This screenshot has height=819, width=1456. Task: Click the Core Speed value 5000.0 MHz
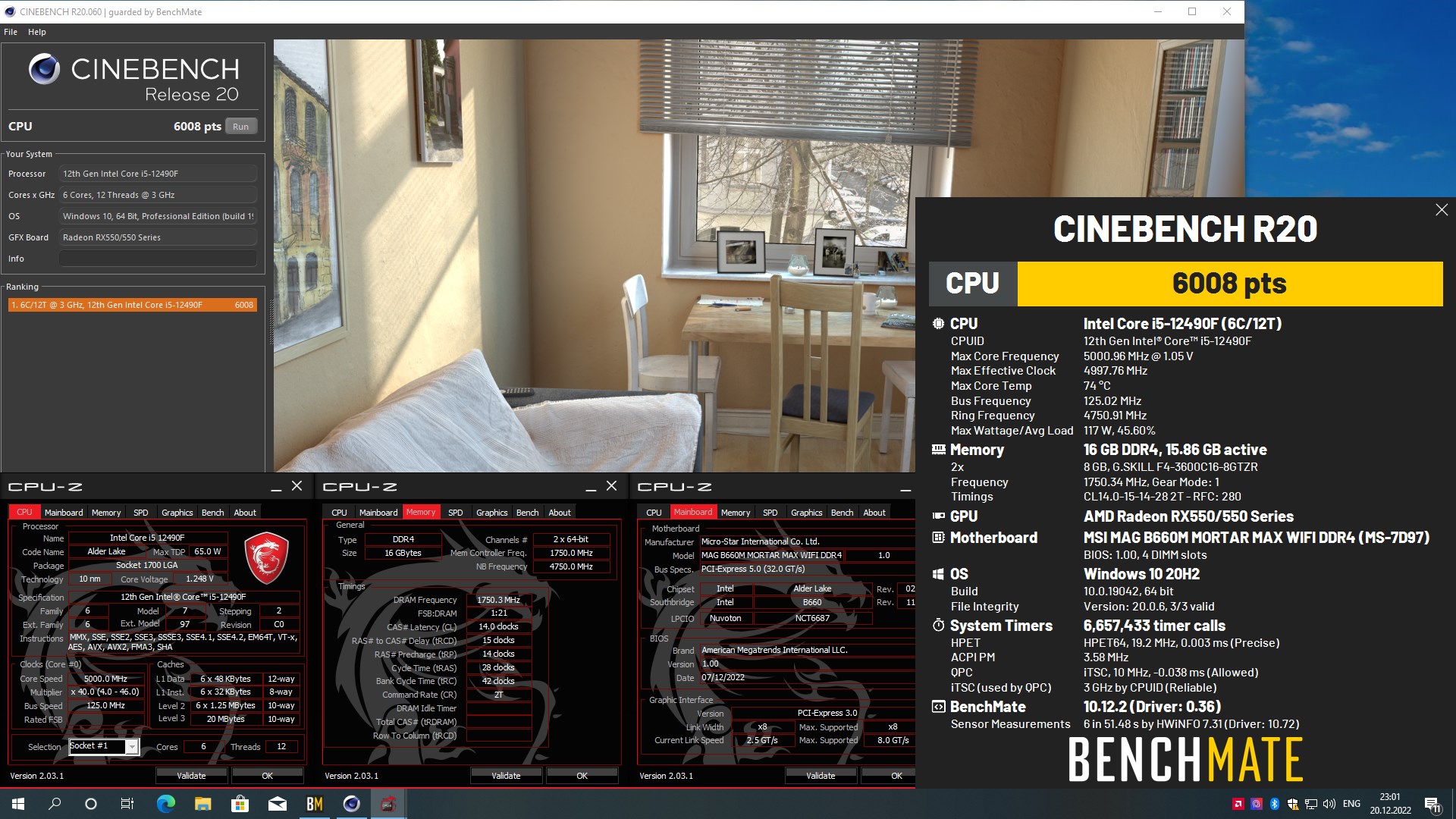click(x=105, y=679)
